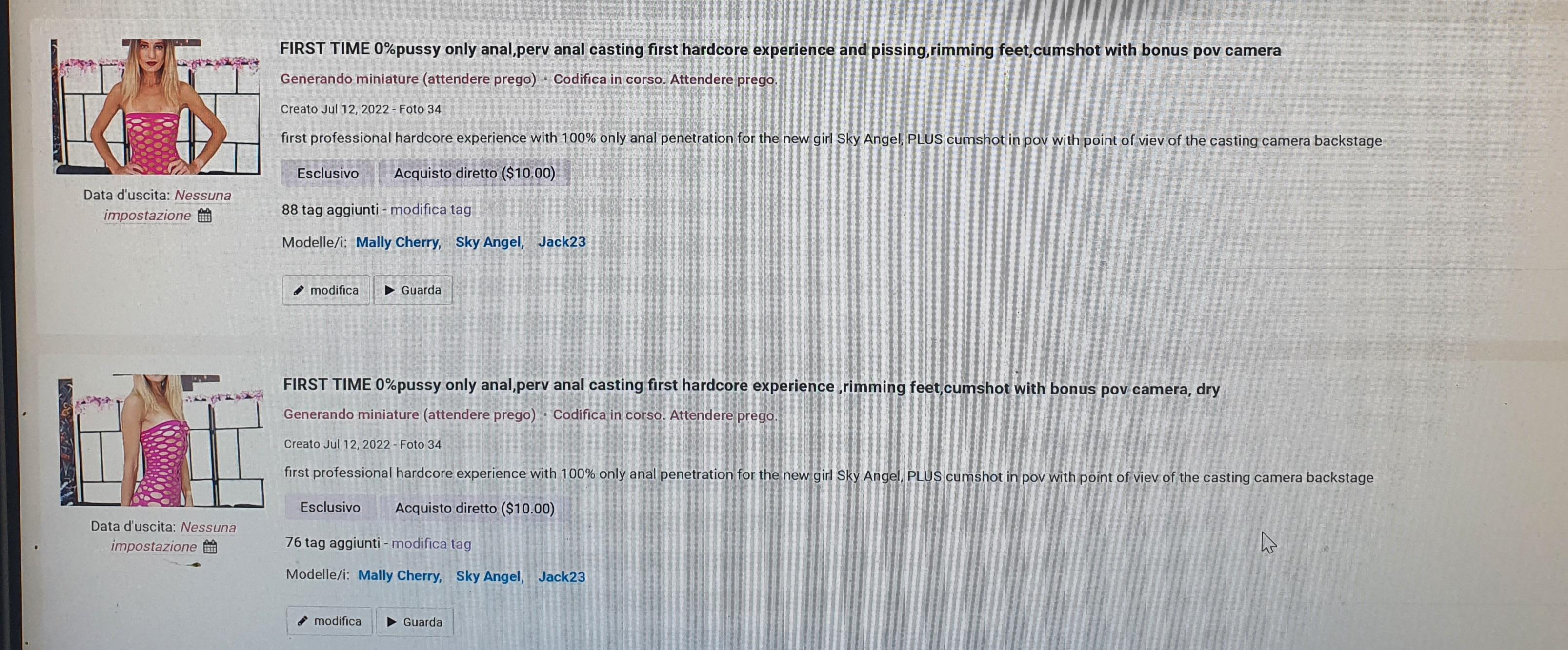Open Sky Angel model link in first listing
This screenshot has width=1568, height=650.
point(489,242)
